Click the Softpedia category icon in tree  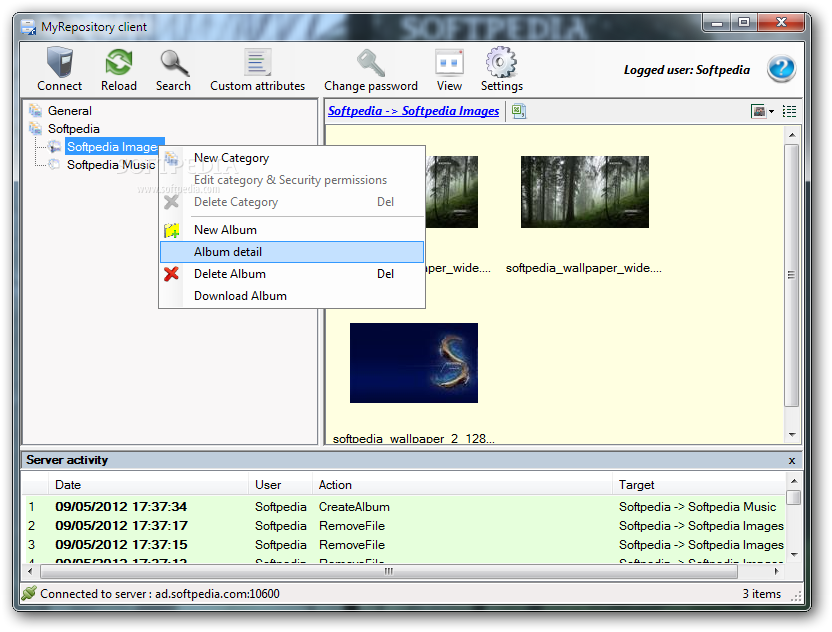[36, 128]
